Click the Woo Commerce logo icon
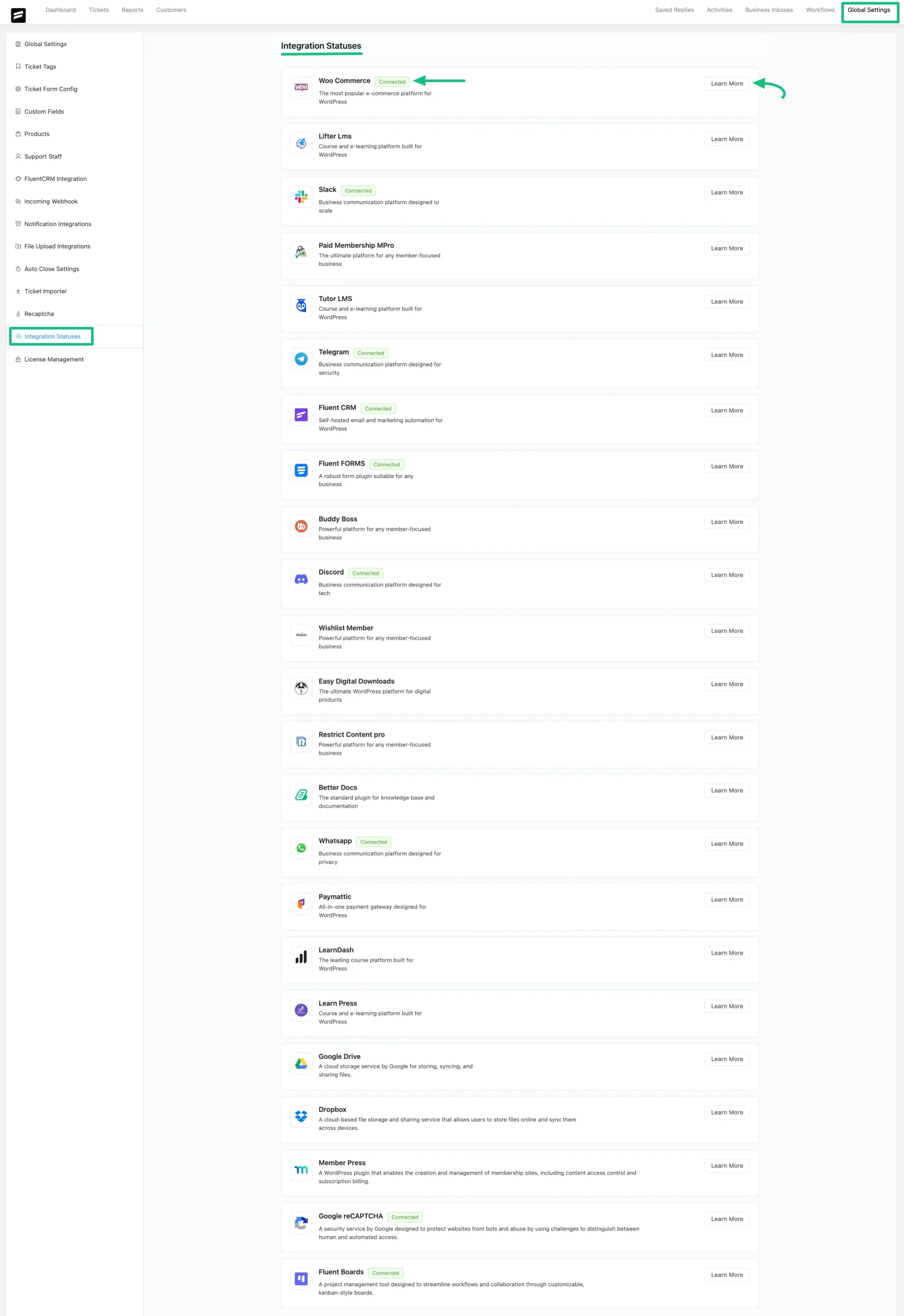The image size is (904, 1316). coord(301,87)
